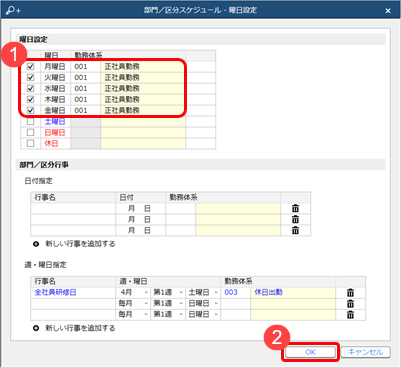Enable the 土曜日 checkbox
This screenshot has width=401, height=368.
tap(30, 121)
